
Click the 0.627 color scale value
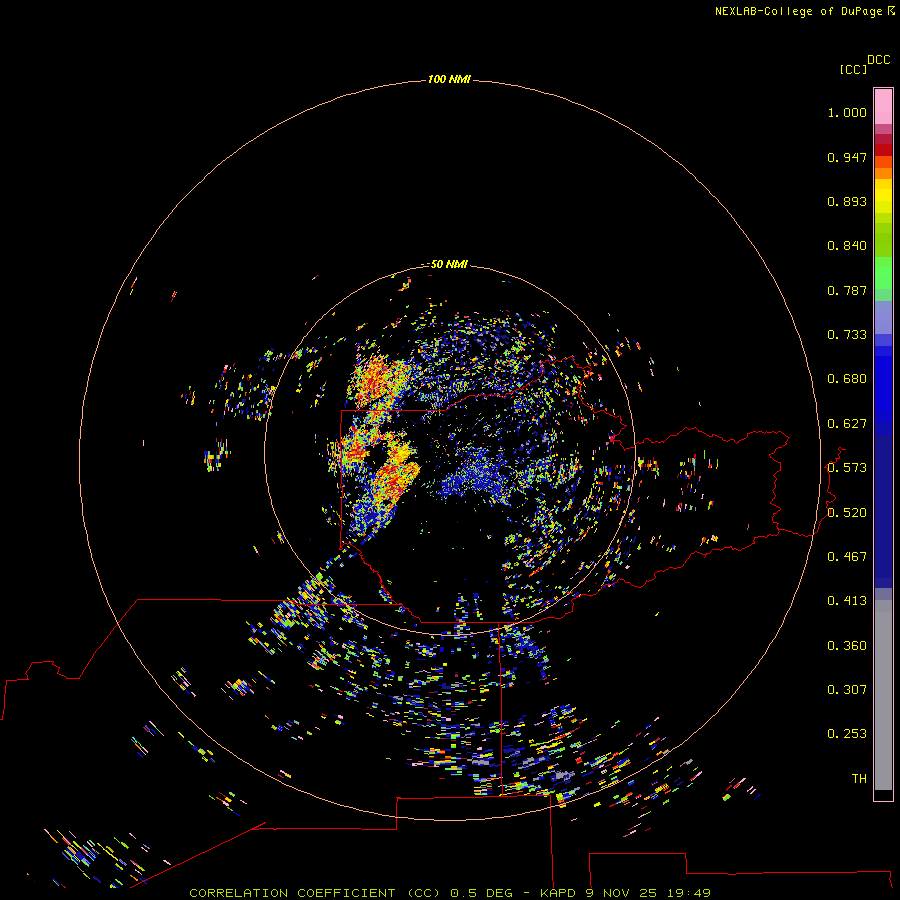click(x=847, y=424)
